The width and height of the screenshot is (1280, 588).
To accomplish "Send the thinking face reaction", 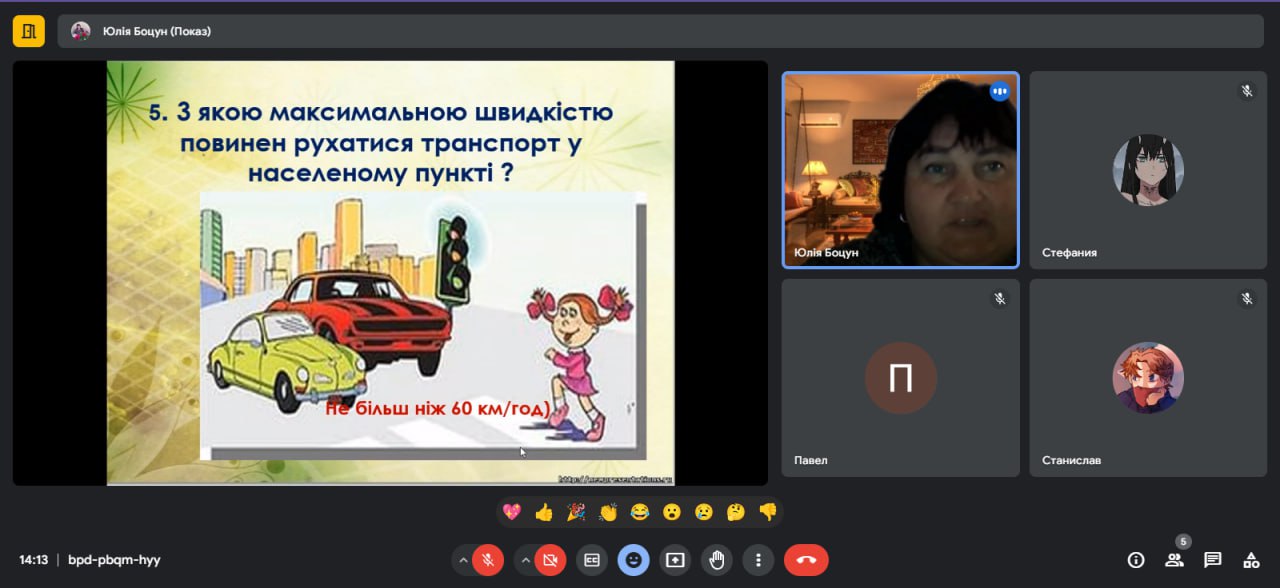I will (x=735, y=512).
